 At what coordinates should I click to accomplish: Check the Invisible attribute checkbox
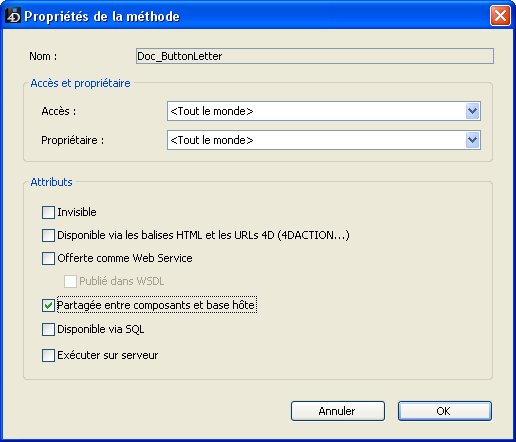pos(48,212)
